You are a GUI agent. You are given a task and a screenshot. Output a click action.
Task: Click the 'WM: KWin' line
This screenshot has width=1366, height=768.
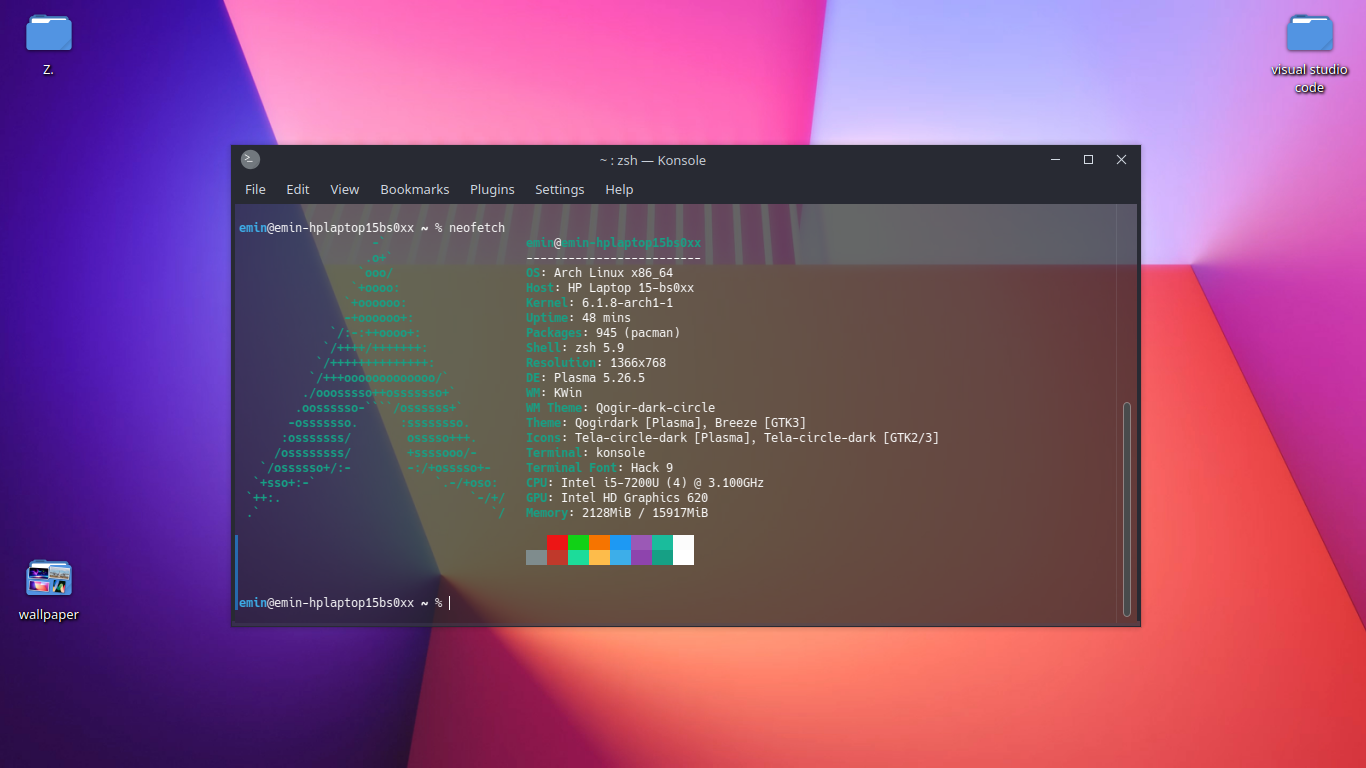click(554, 393)
